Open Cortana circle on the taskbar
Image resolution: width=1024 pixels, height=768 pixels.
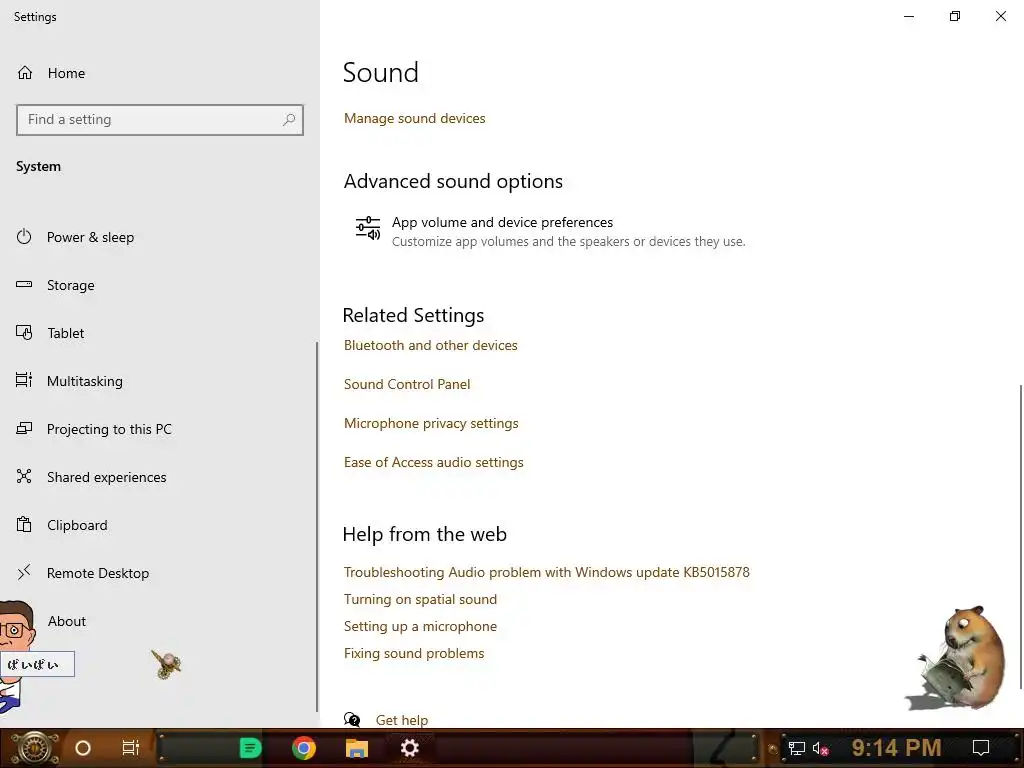[x=83, y=748]
